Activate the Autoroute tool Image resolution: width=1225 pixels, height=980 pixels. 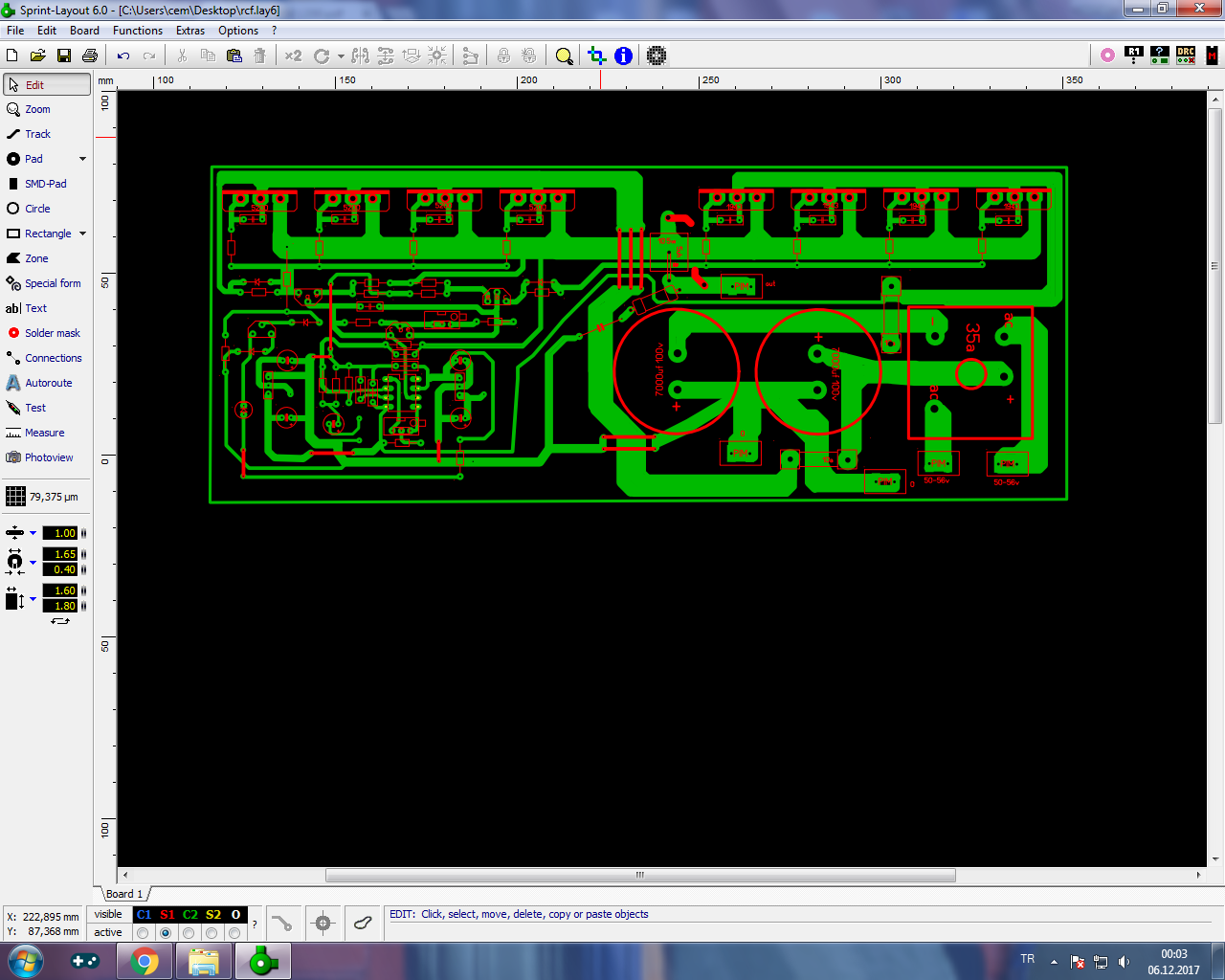click(x=48, y=383)
